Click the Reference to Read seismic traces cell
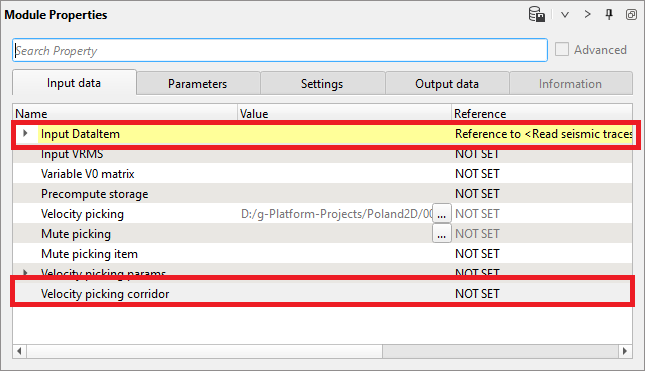Viewport: 645px width, 371px height. [x=543, y=134]
